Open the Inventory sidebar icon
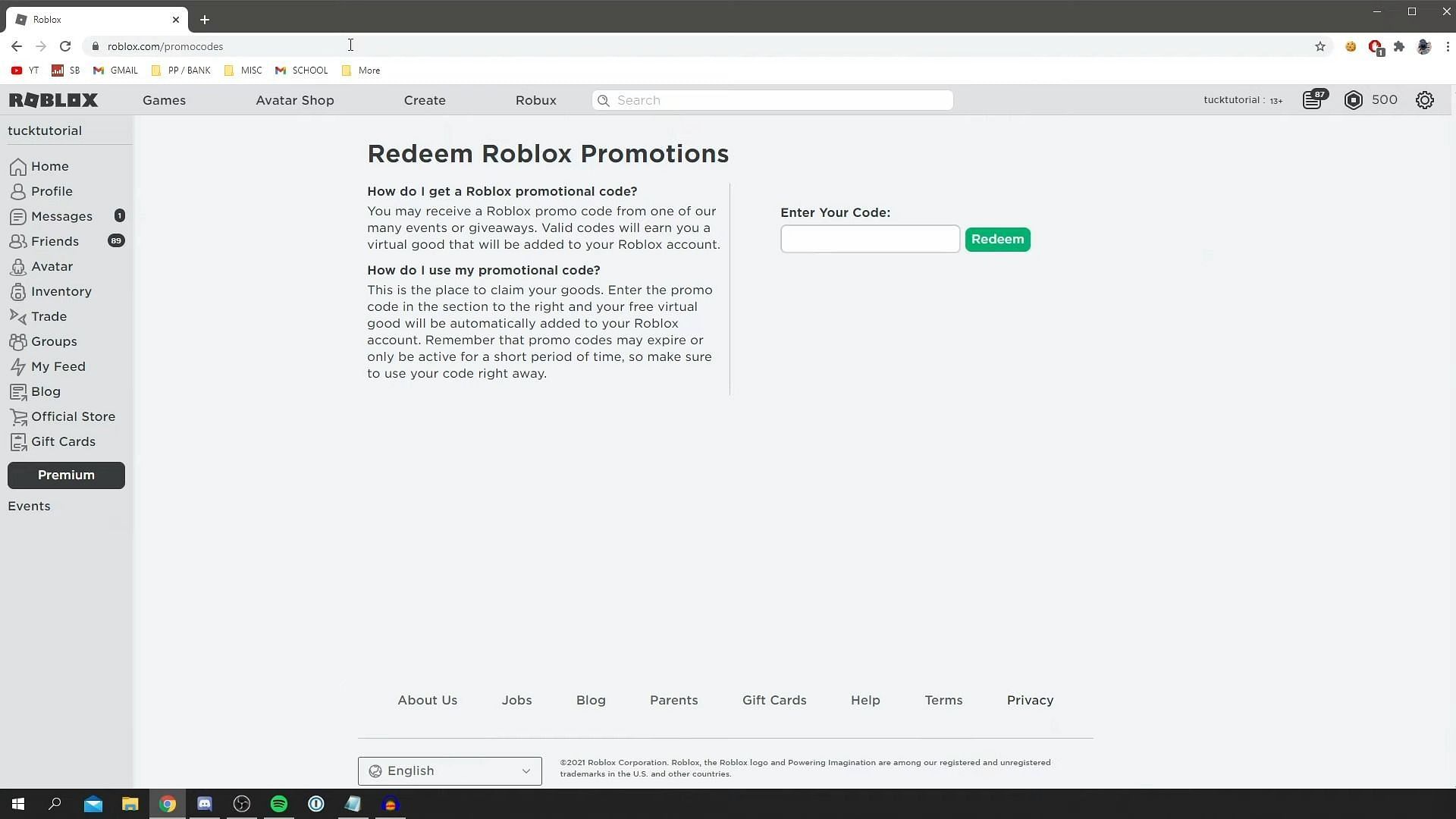The height and width of the screenshot is (819, 1456). click(18, 291)
